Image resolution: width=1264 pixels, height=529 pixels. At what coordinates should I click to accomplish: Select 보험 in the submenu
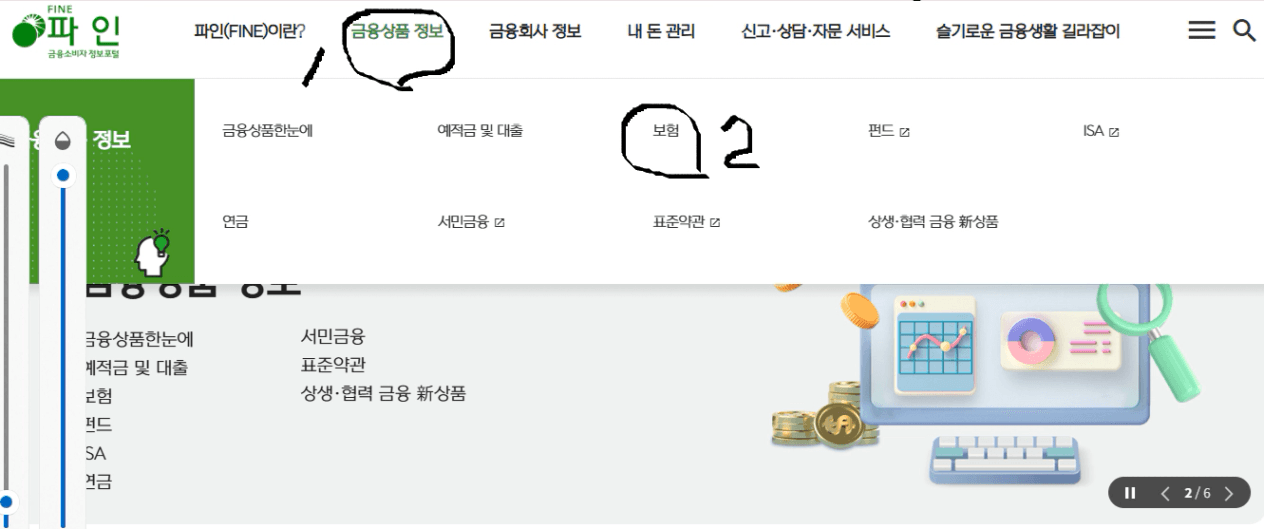pyautogui.click(x=665, y=131)
